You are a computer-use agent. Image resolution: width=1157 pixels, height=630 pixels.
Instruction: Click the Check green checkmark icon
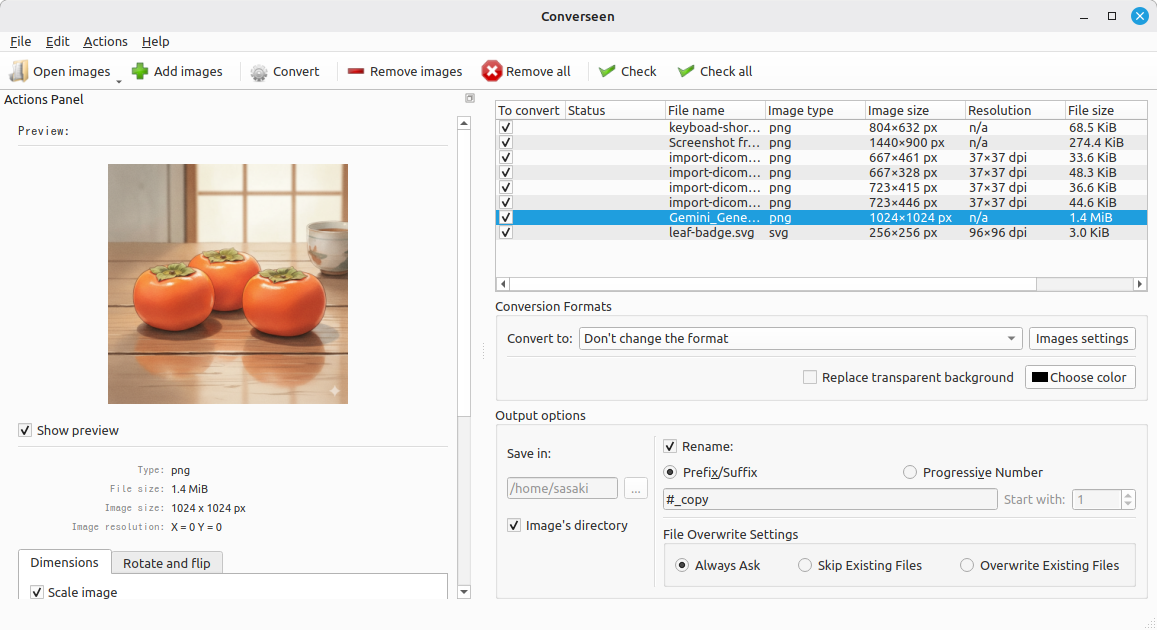pos(607,71)
